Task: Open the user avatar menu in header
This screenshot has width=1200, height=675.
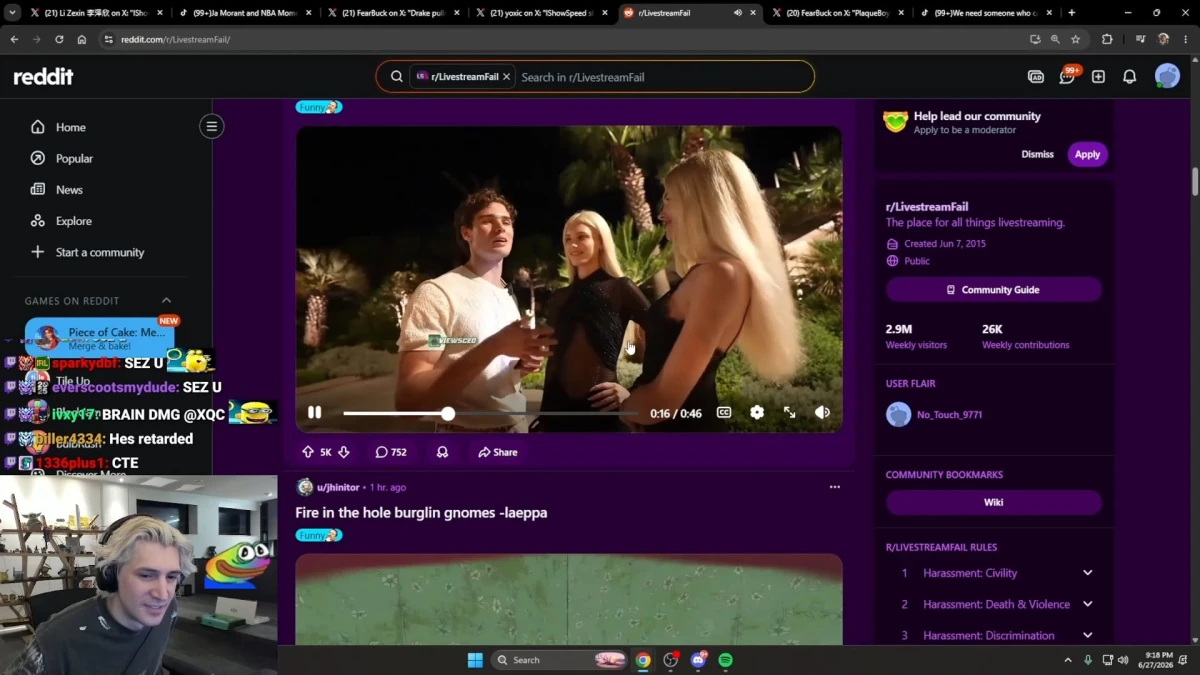Action: tap(1167, 76)
